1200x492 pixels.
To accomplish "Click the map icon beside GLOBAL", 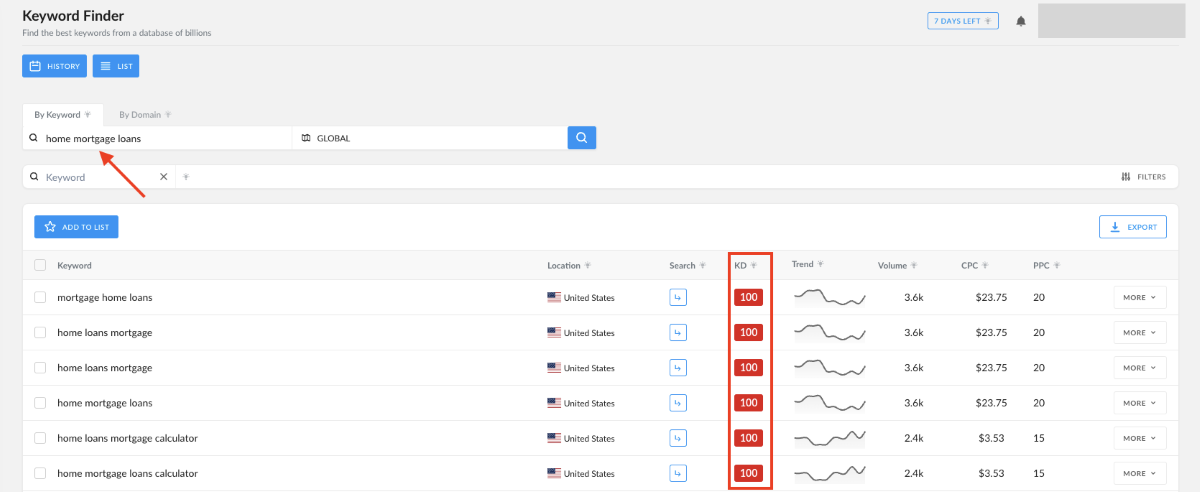I will [306, 138].
